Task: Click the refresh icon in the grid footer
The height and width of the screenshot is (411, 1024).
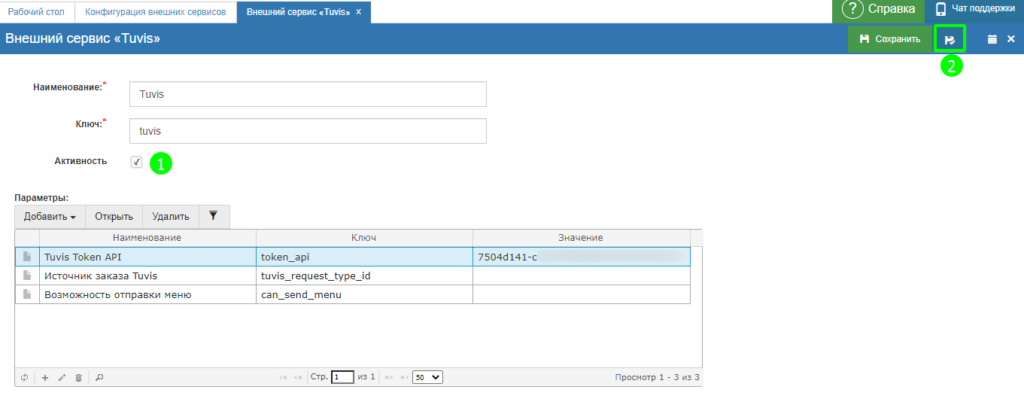Action: pyautogui.click(x=24, y=378)
